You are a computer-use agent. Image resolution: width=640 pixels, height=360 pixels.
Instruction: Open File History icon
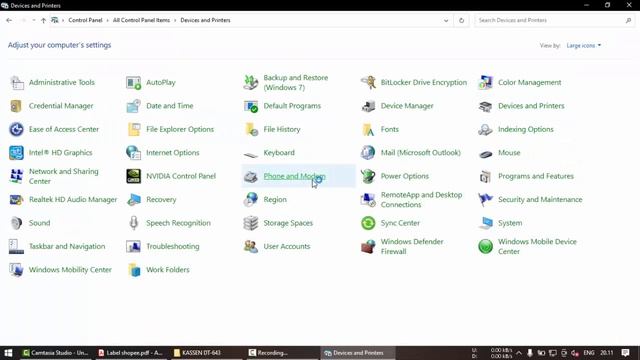click(x=251, y=129)
